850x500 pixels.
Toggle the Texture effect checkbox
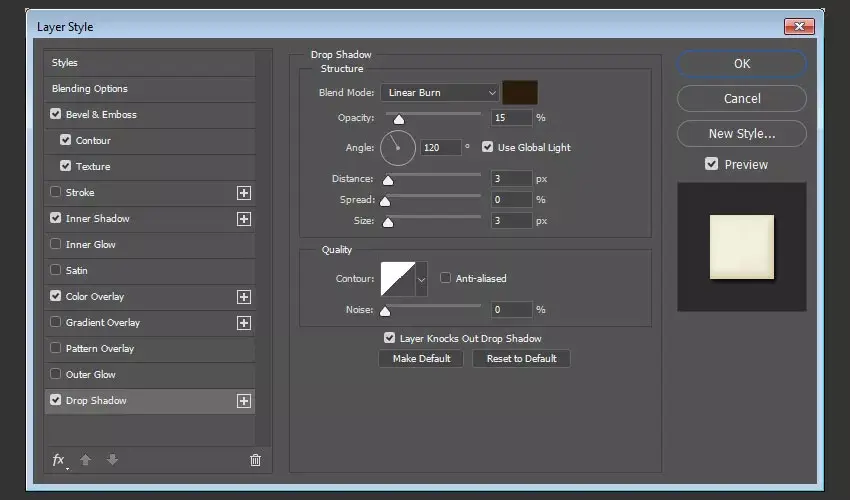[66, 166]
